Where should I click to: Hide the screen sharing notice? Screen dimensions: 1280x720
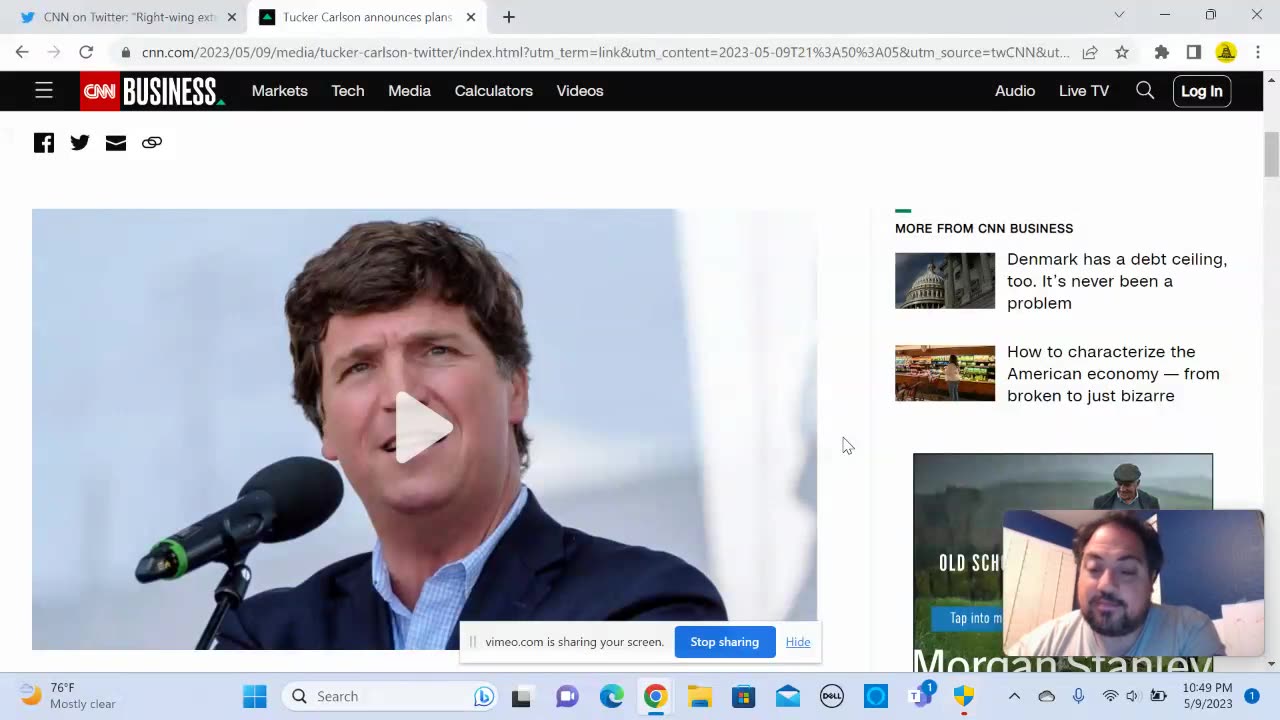point(798,642)
